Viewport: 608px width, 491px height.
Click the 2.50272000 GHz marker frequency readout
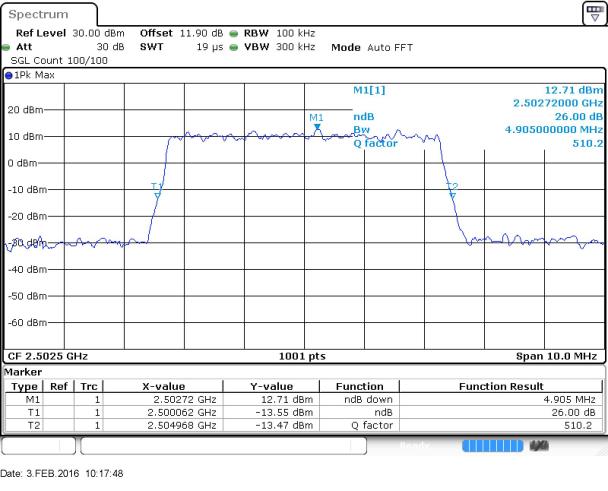(558, 103)
